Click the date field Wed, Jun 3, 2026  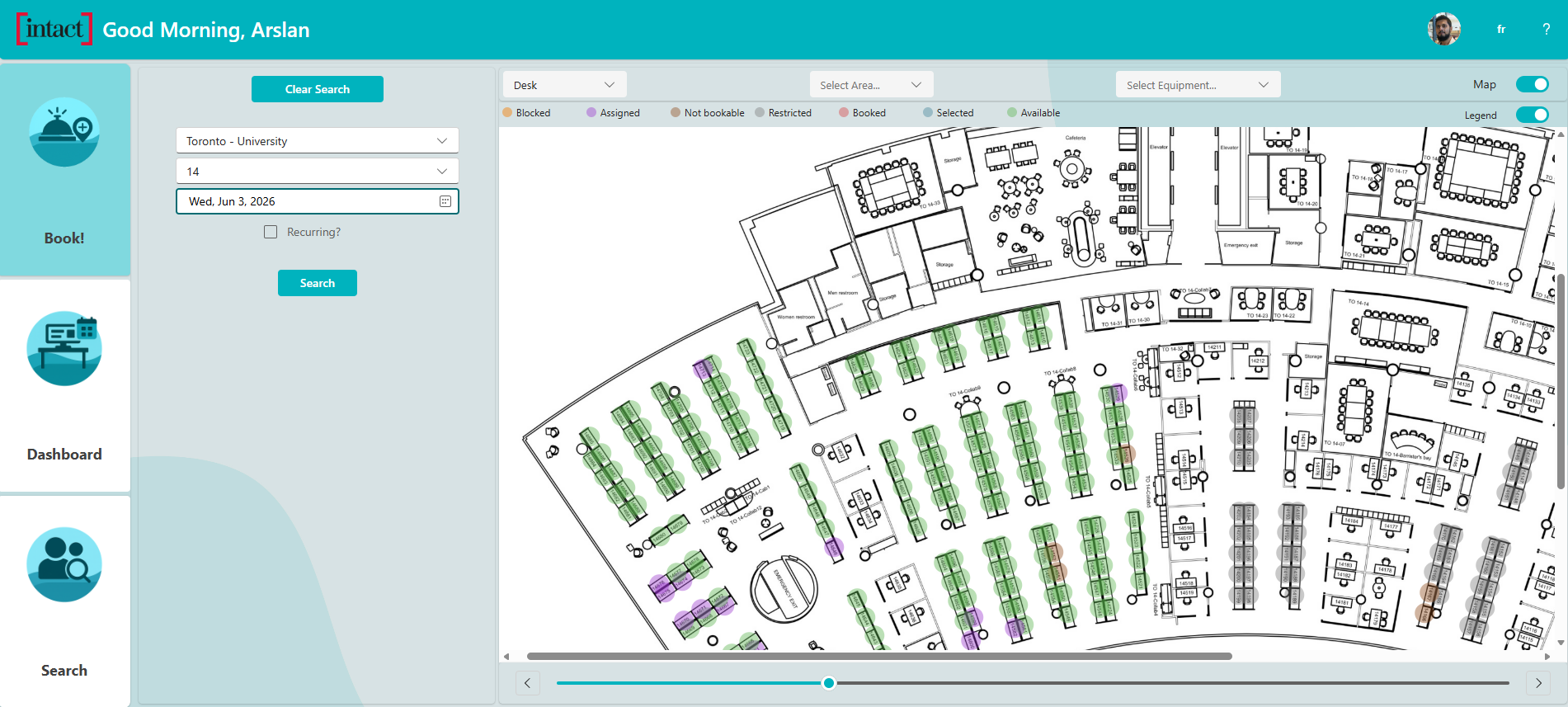[318, 201]
